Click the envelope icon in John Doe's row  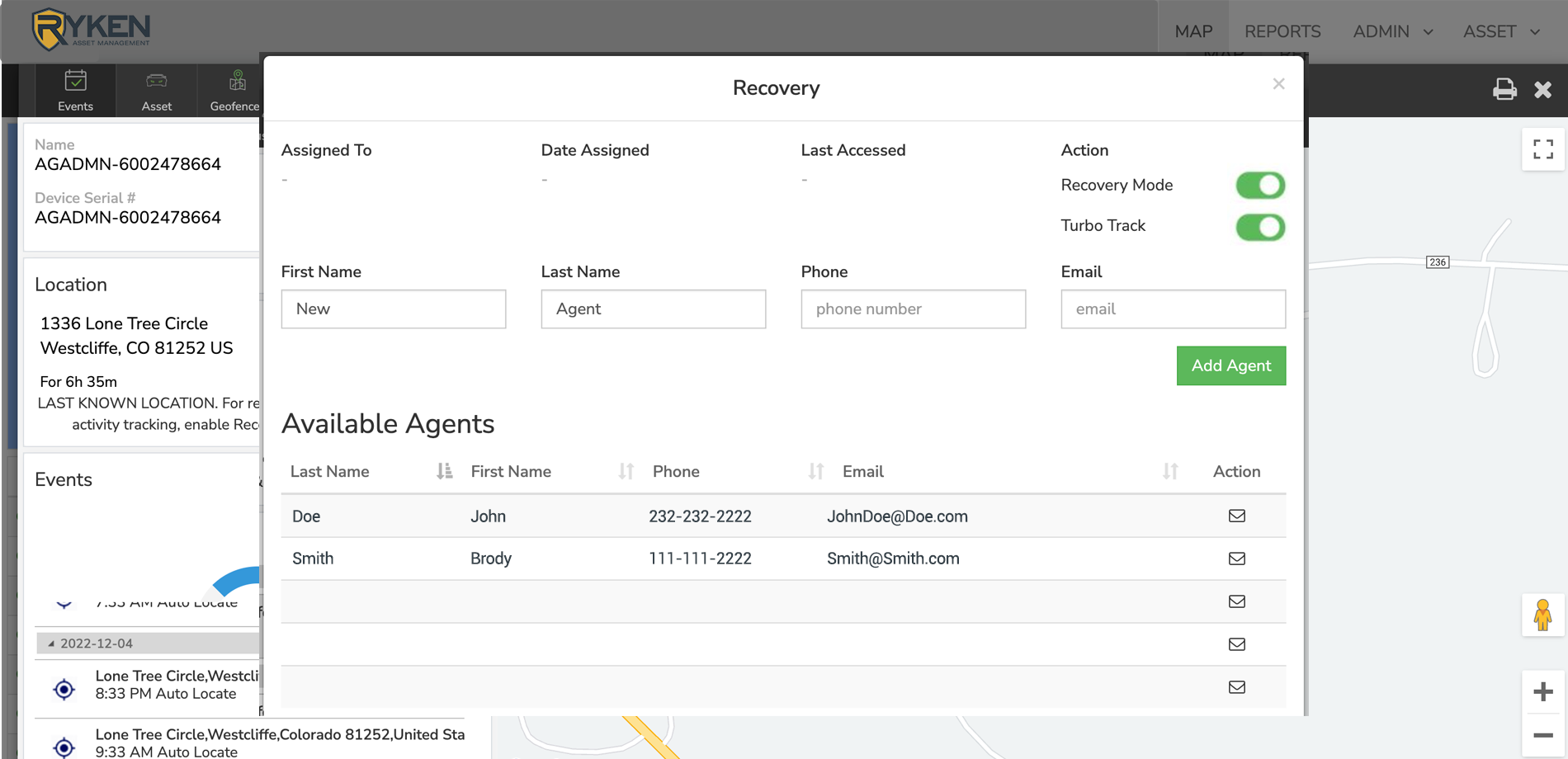click(1235, 516)
